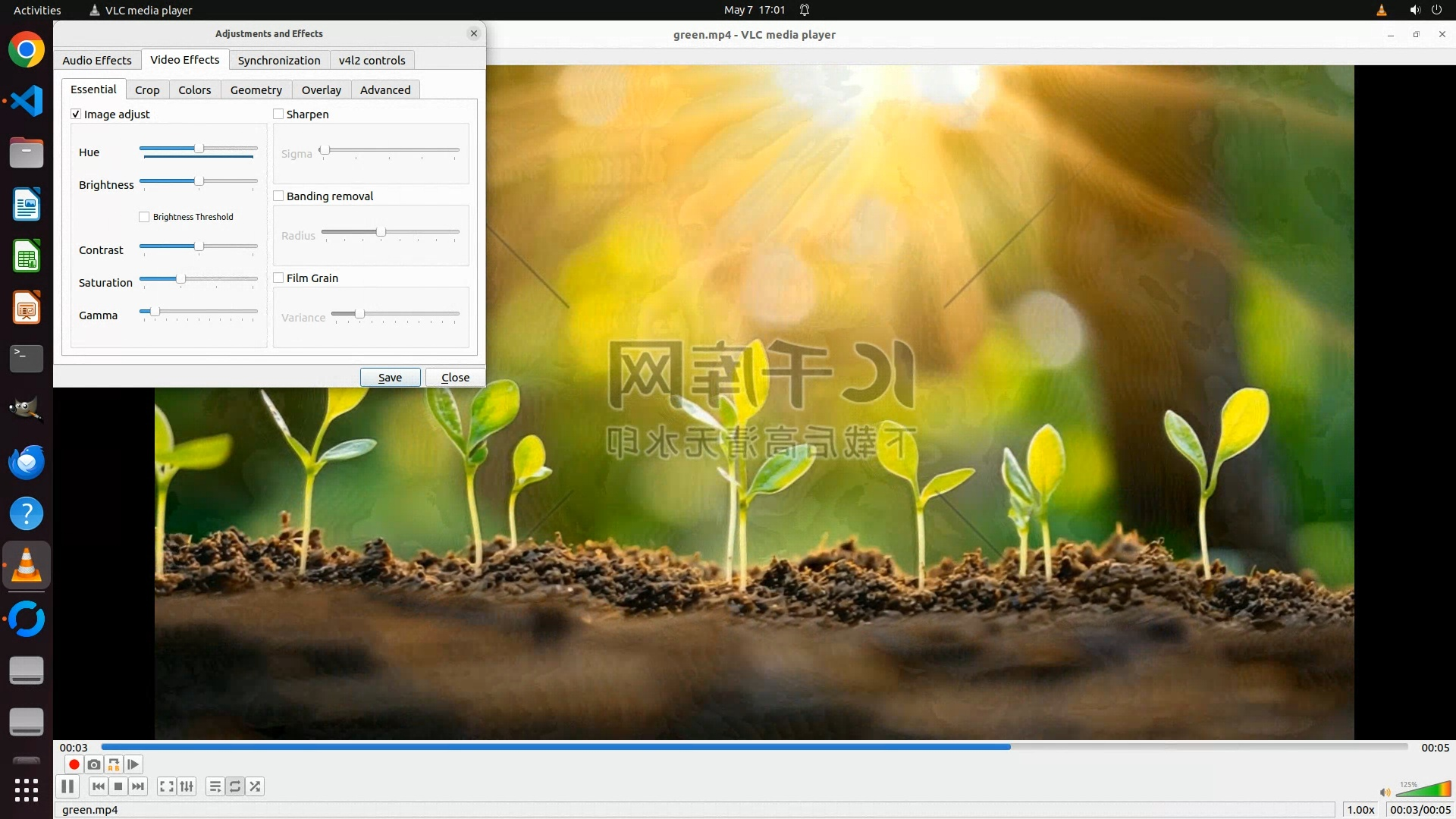Click the red Record button
This screenshot has height=819, width=1456.
(74, 764)
